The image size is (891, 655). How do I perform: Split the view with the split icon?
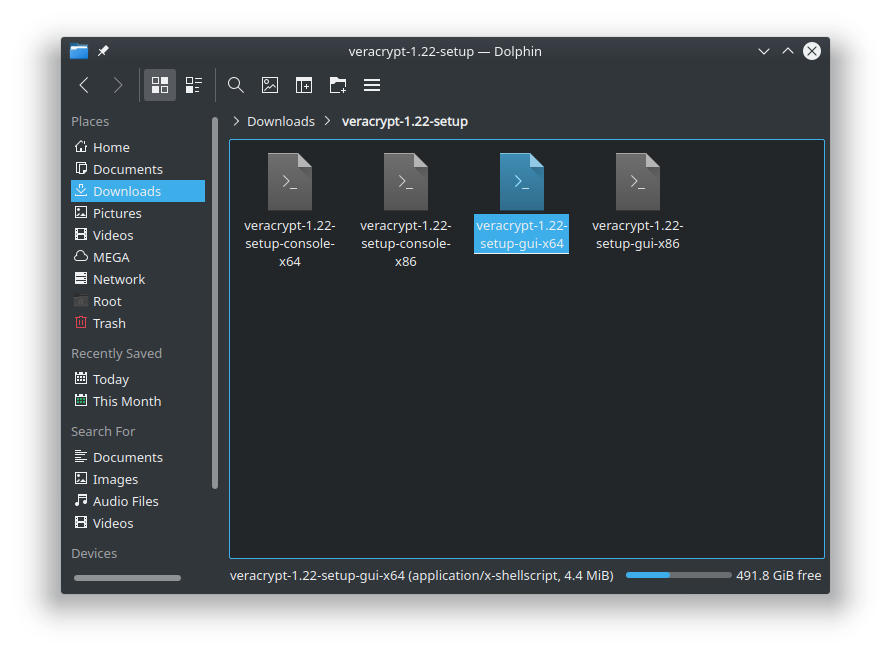pos(304,85)
